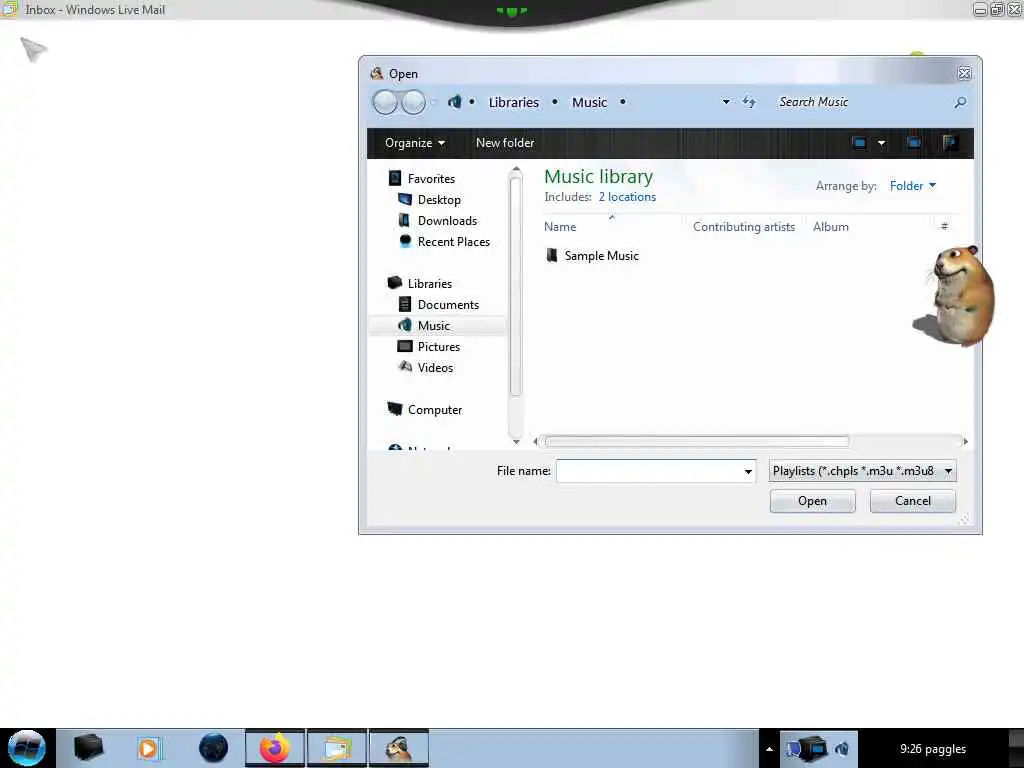Click New folder
1024x768 pixels.
[x=505, y=142]
